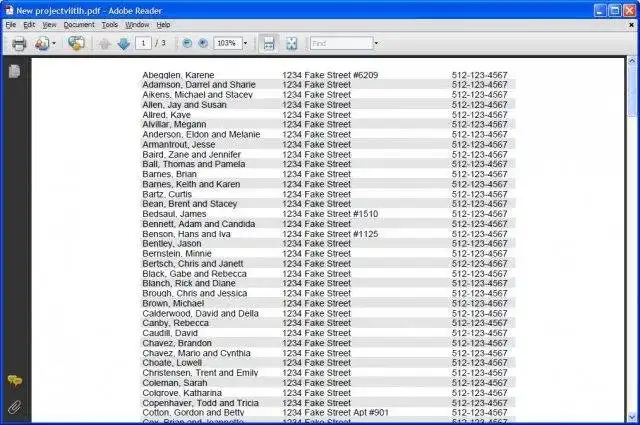Open the File menu

pos(11,25)
